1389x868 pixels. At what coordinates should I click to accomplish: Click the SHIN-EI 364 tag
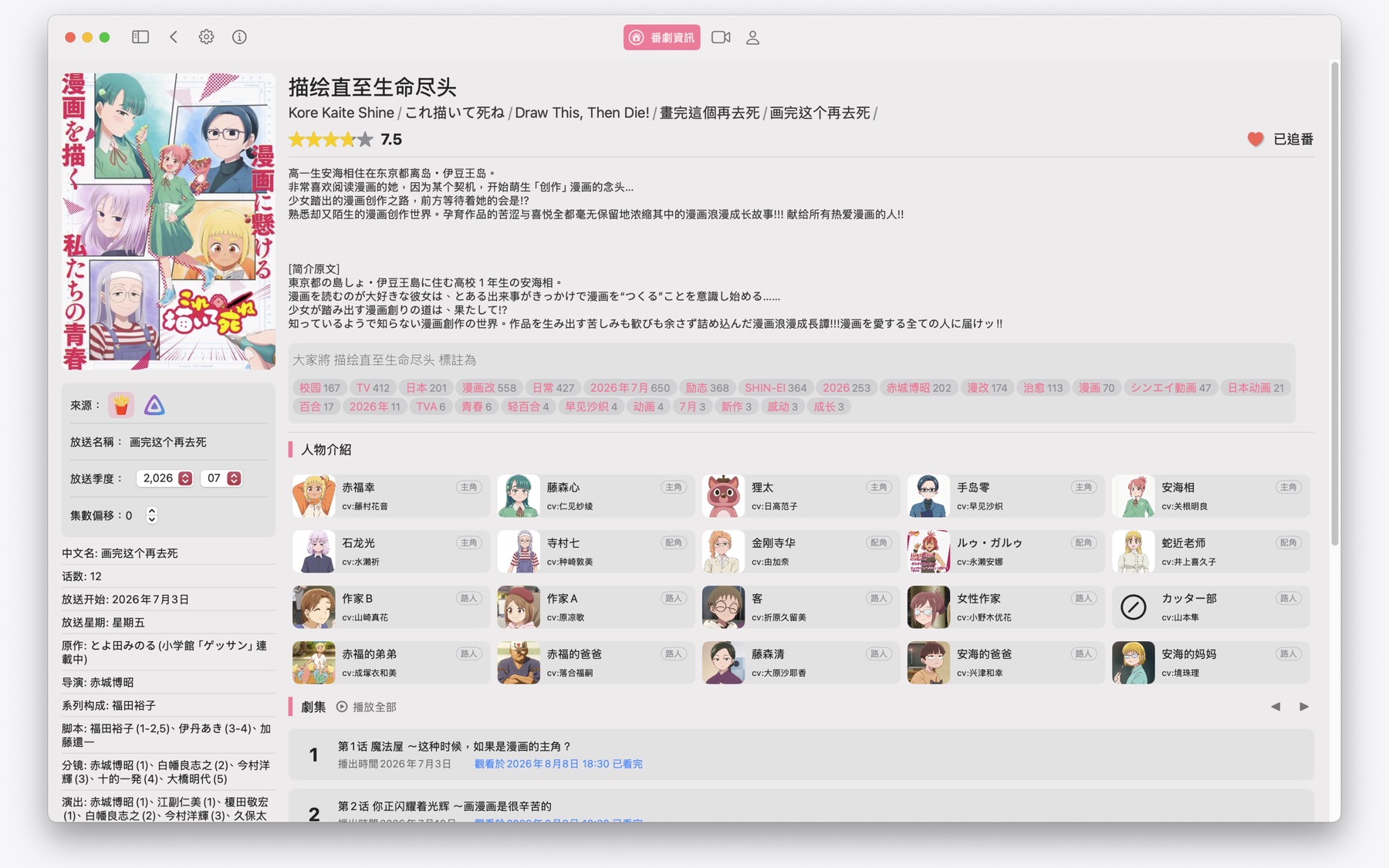[x=776, y=388]
